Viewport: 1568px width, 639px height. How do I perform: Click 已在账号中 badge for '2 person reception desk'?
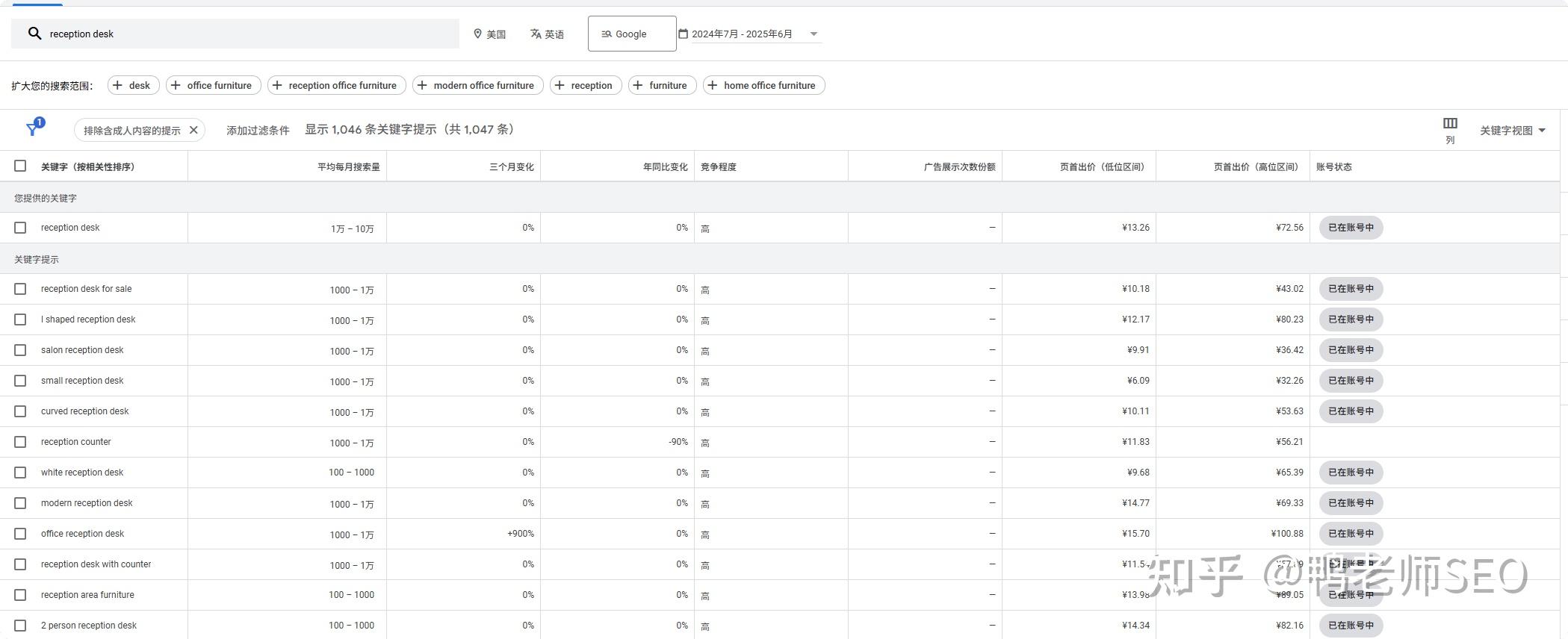click(1351, 626)
